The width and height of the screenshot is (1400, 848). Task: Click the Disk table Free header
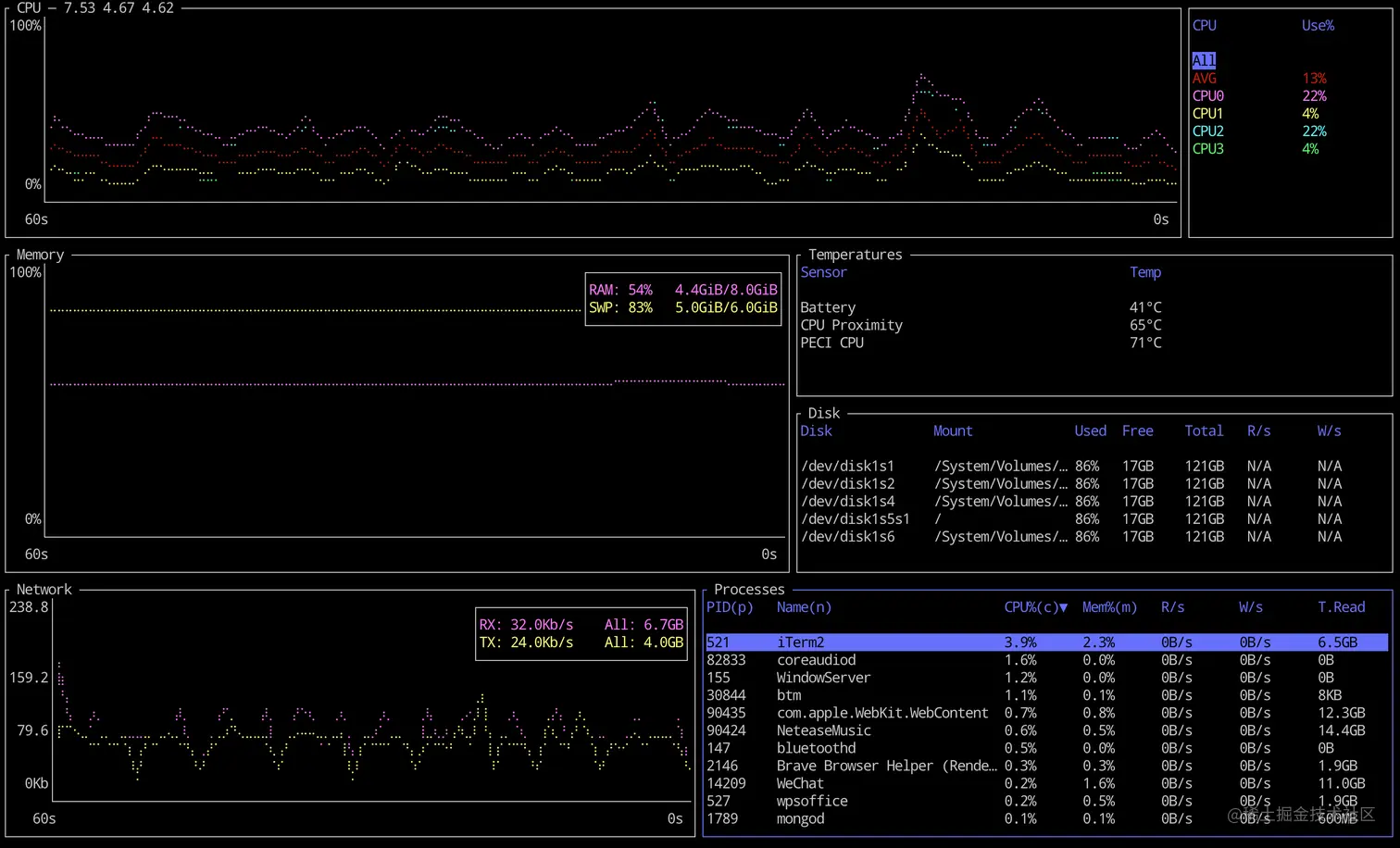1137,430
